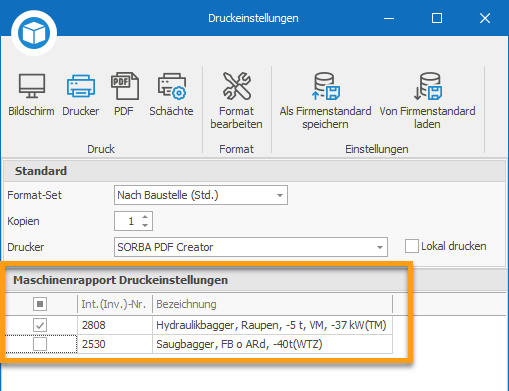The height and width of the screenshot is (391, 509).
Task: Click 'Nach Baustelle (Std.)' format field text
Action: (x=168, y=195)
